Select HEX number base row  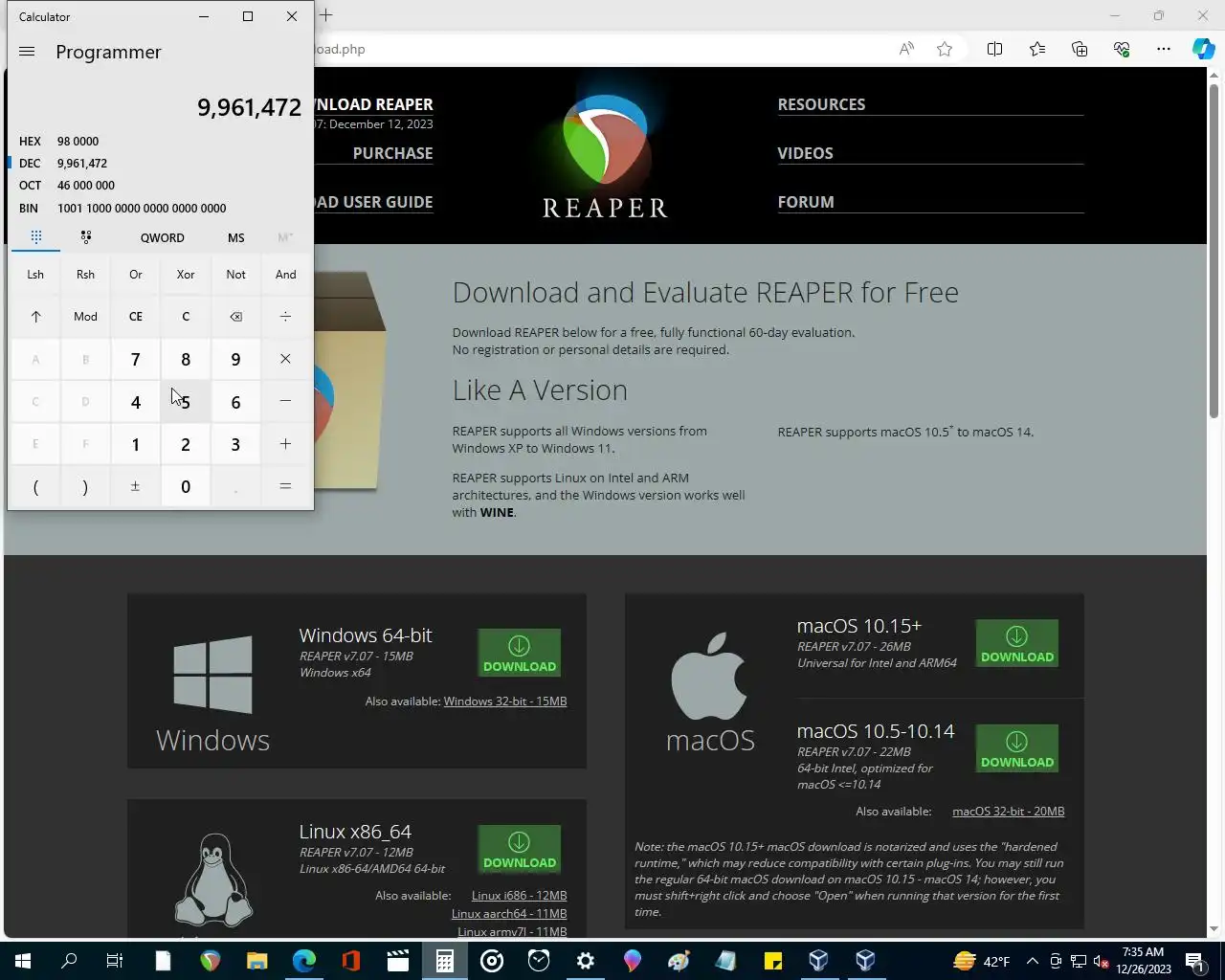(x=160, y=141)
